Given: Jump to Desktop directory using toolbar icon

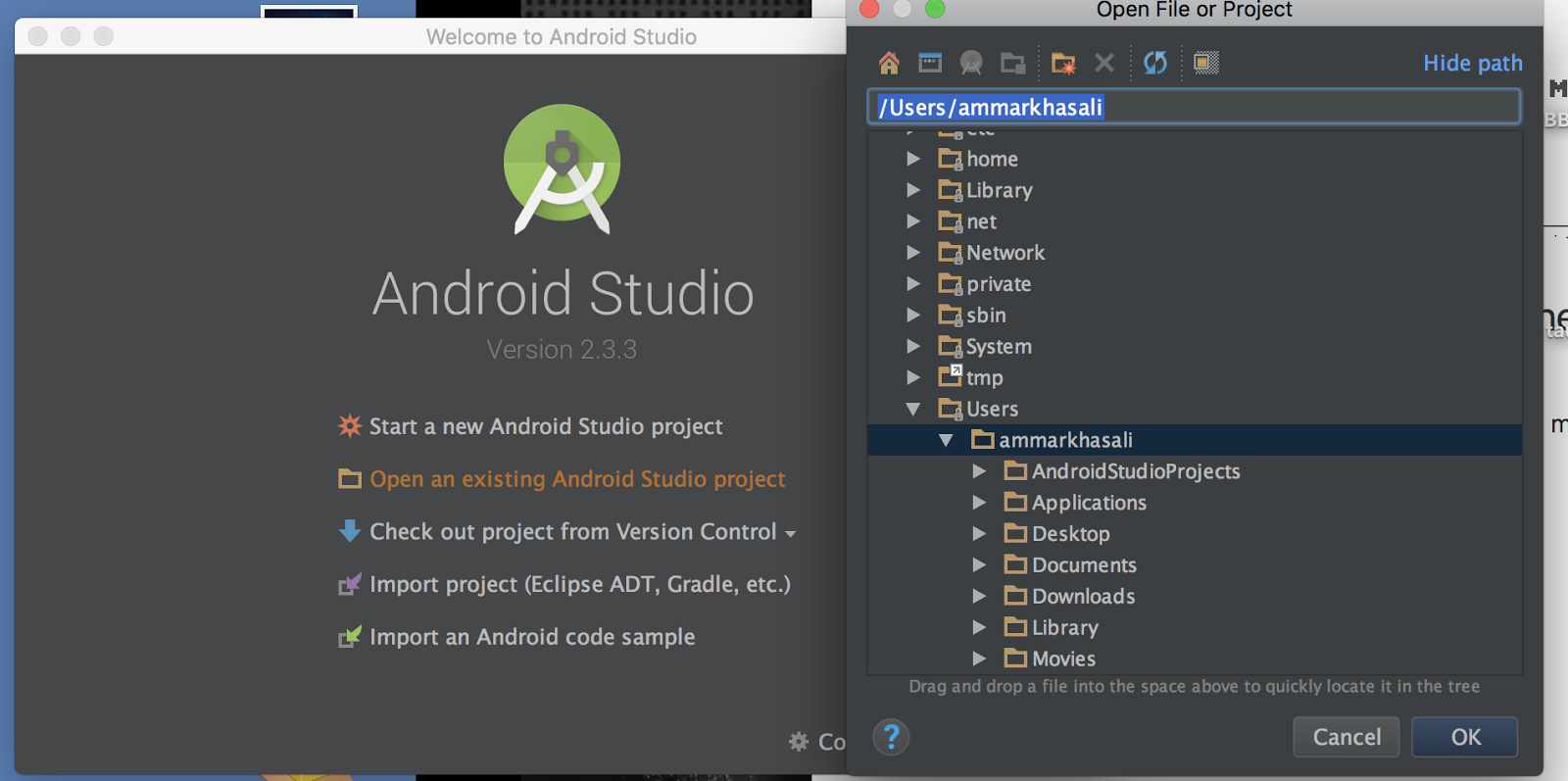Looking at the screenshot, I should (x=930, y=64).
